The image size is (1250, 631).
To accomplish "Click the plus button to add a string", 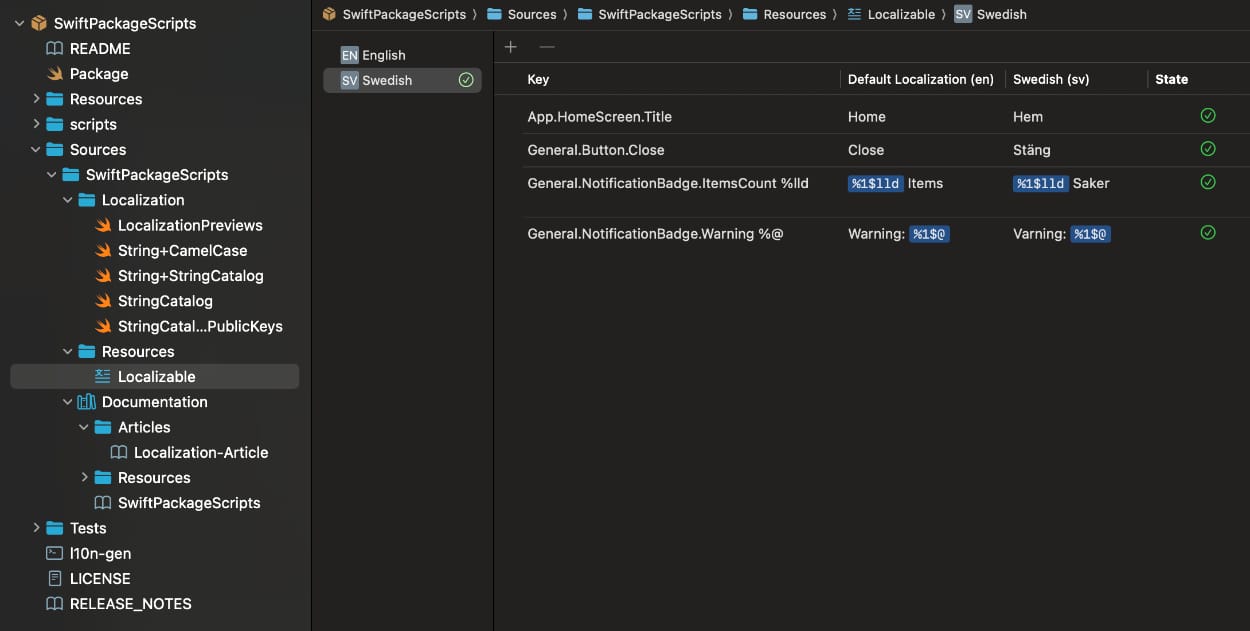I will pyautogui.click(x=510, y=46).
